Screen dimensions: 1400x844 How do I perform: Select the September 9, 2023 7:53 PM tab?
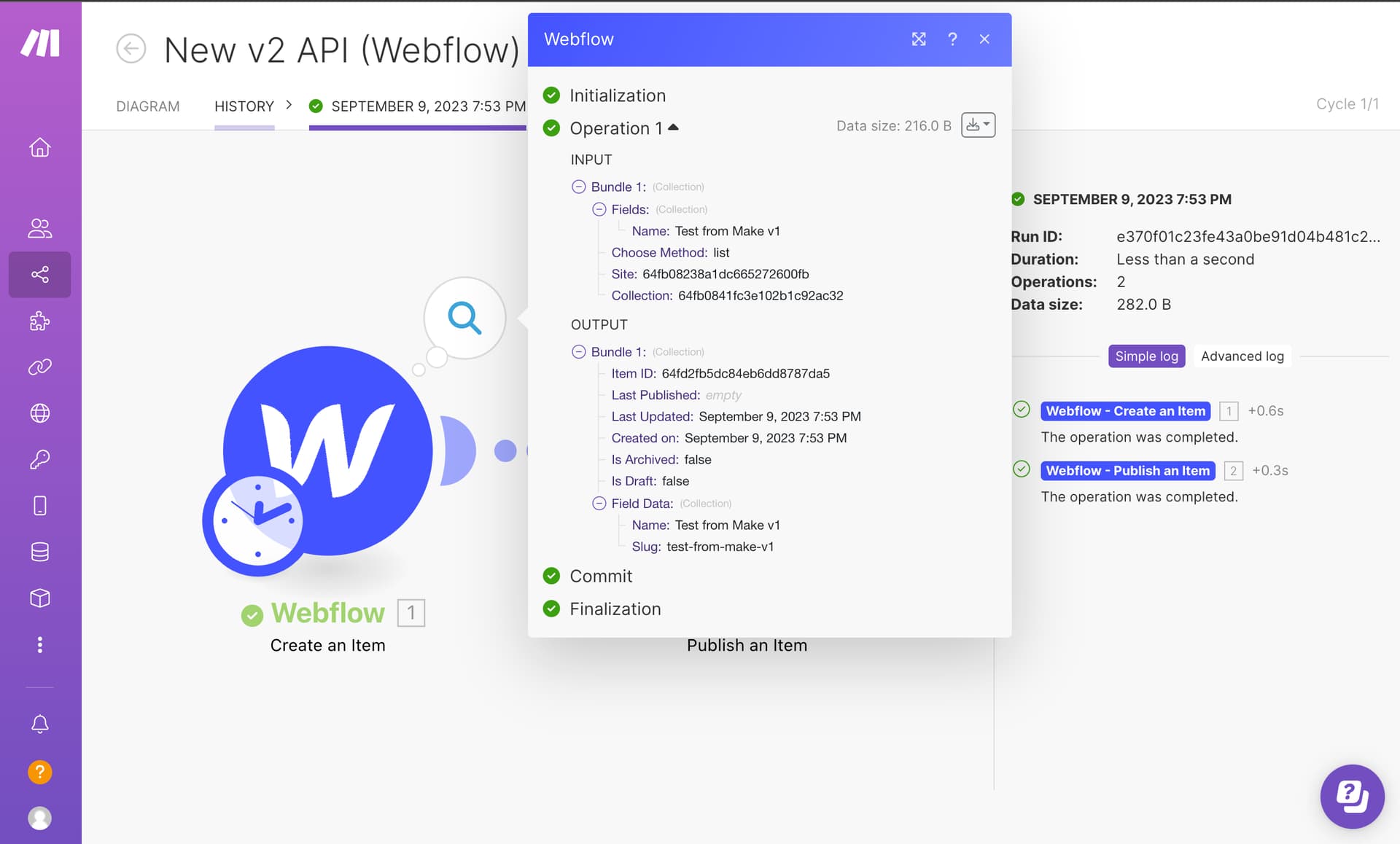418,106
